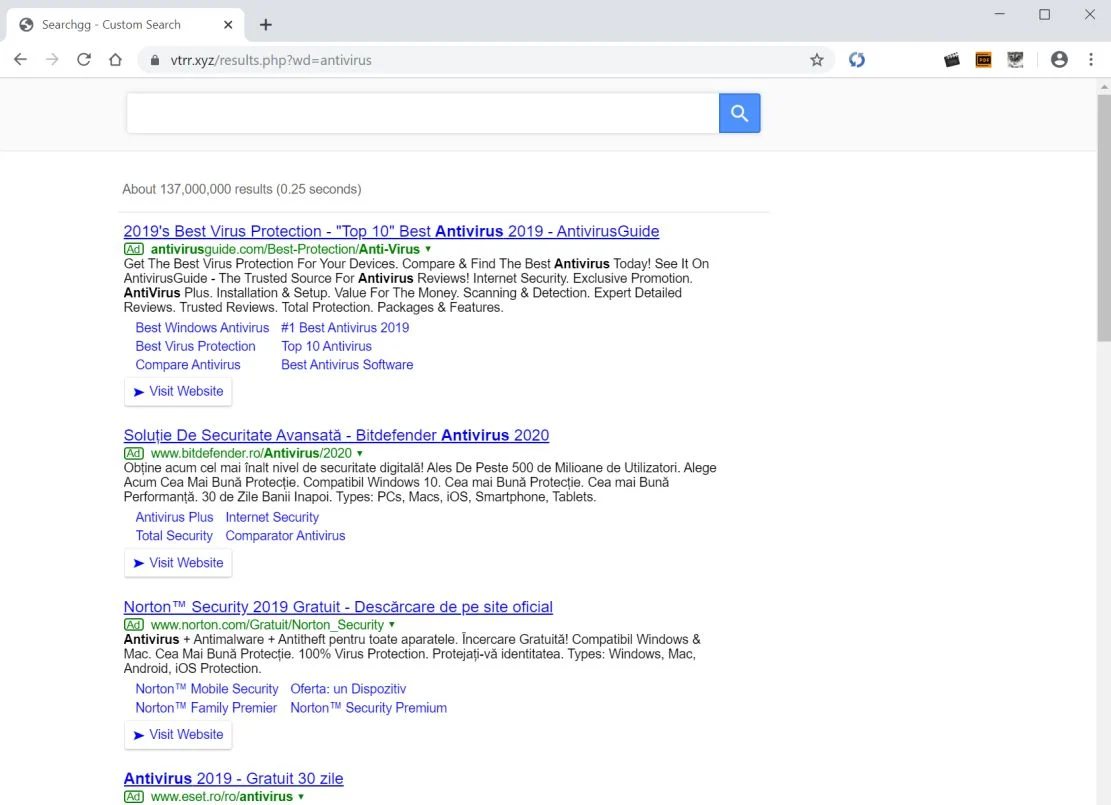The image size is (1111, 805).
Task: Click the Ad badge beside antivirusguide.com
Action: pos(134,249)
